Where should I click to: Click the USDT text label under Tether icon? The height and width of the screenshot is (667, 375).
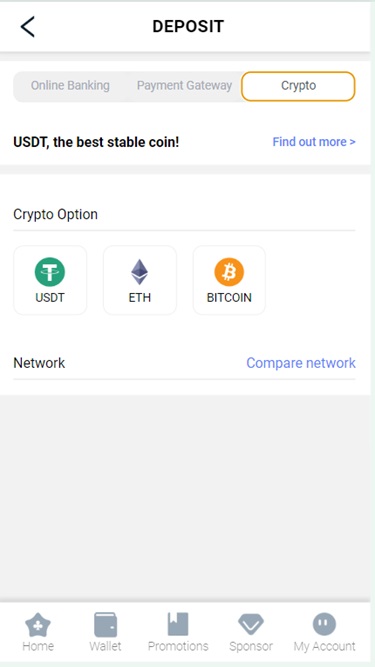click(x=50, y=298)
